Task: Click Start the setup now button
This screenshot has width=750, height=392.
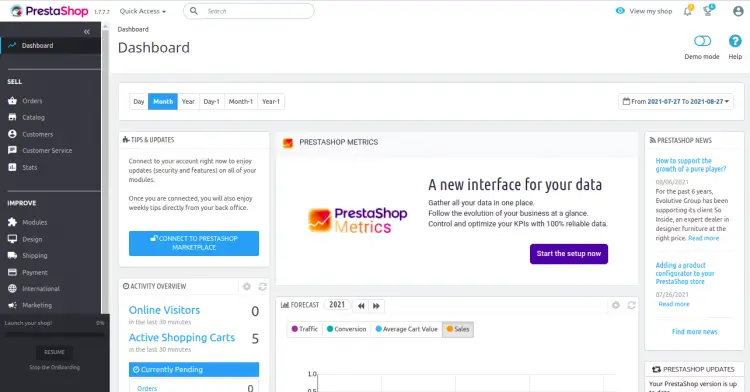Action: [569, 254]
